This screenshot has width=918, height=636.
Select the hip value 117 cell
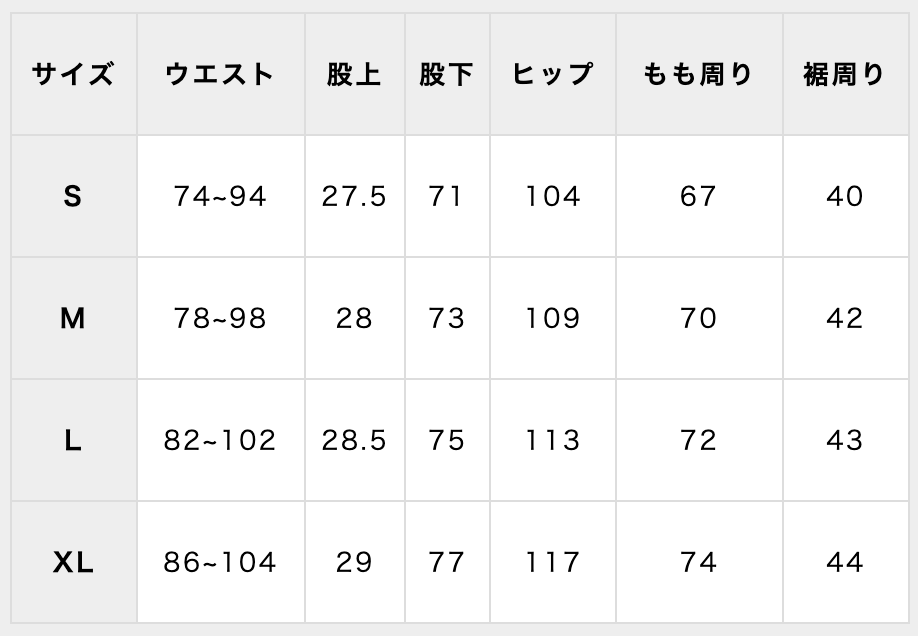point(553,563)
